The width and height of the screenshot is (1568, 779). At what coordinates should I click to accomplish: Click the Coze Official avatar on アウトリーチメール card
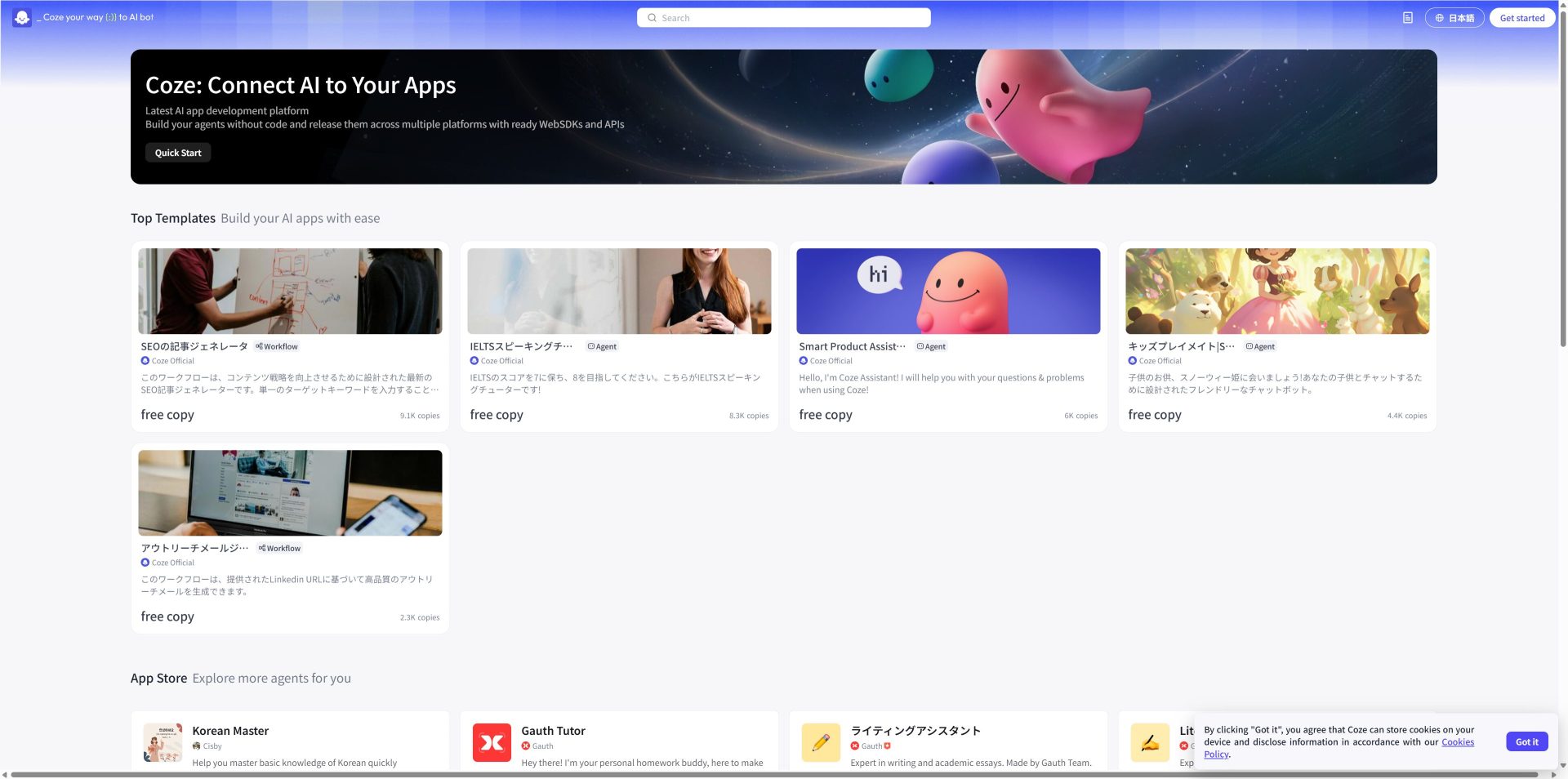click(x=145, y=563)
